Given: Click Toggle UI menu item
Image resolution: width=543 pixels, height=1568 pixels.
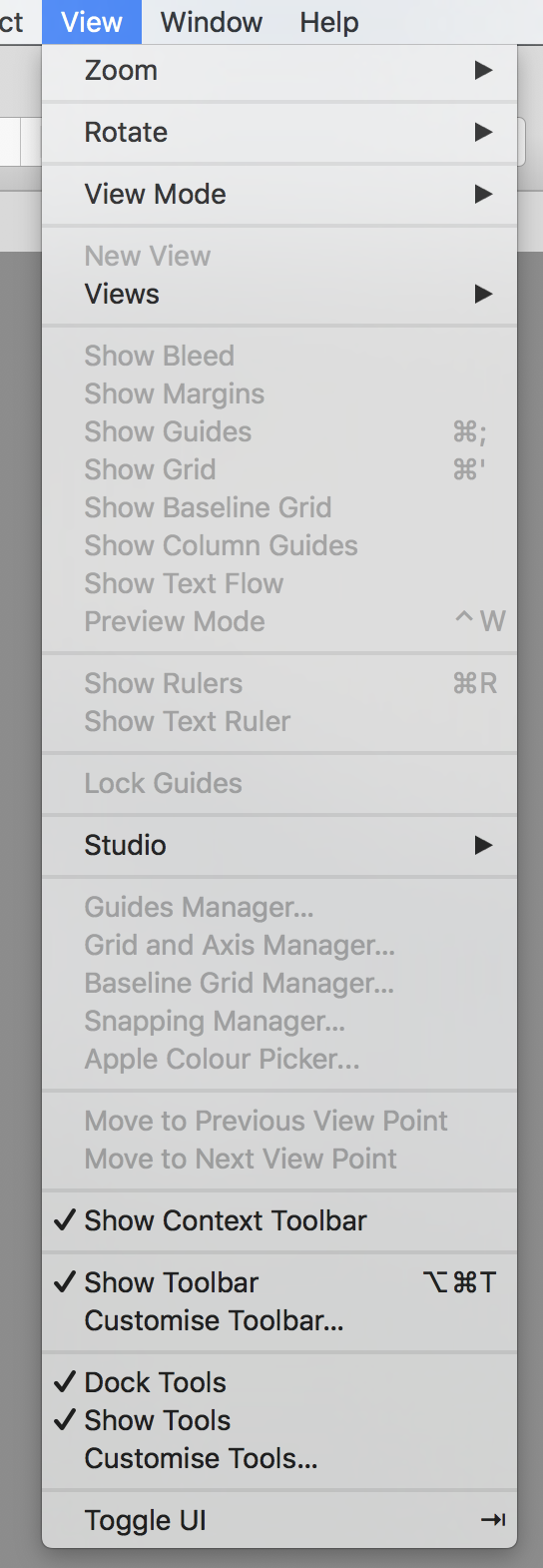Looking at the screenshot, I should (x=279, y=1520).
